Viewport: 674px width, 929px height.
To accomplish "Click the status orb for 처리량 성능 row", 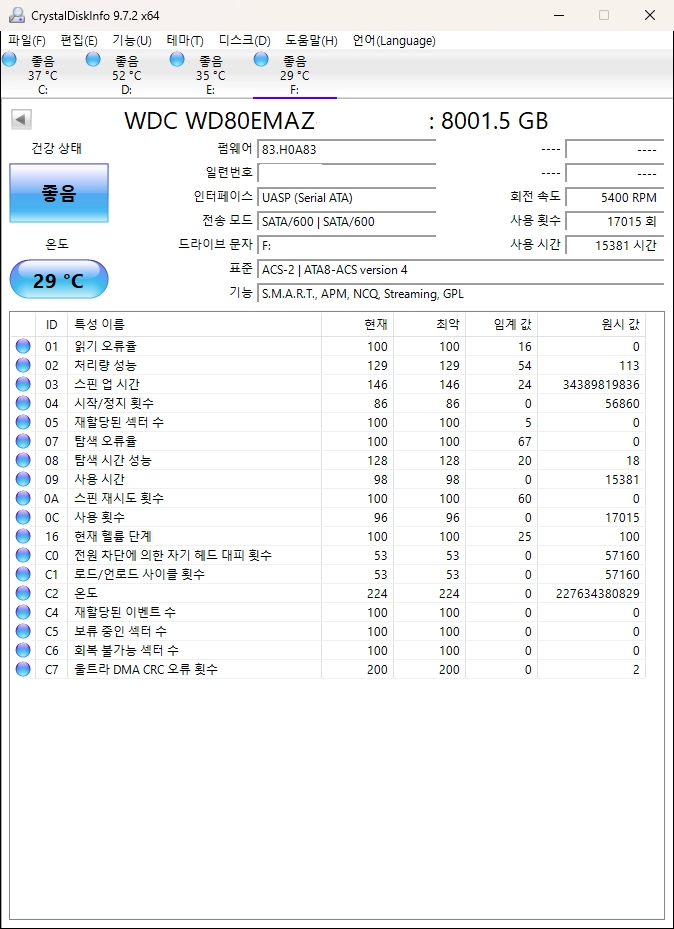I will pyautogui.click(x=23, y=365).
